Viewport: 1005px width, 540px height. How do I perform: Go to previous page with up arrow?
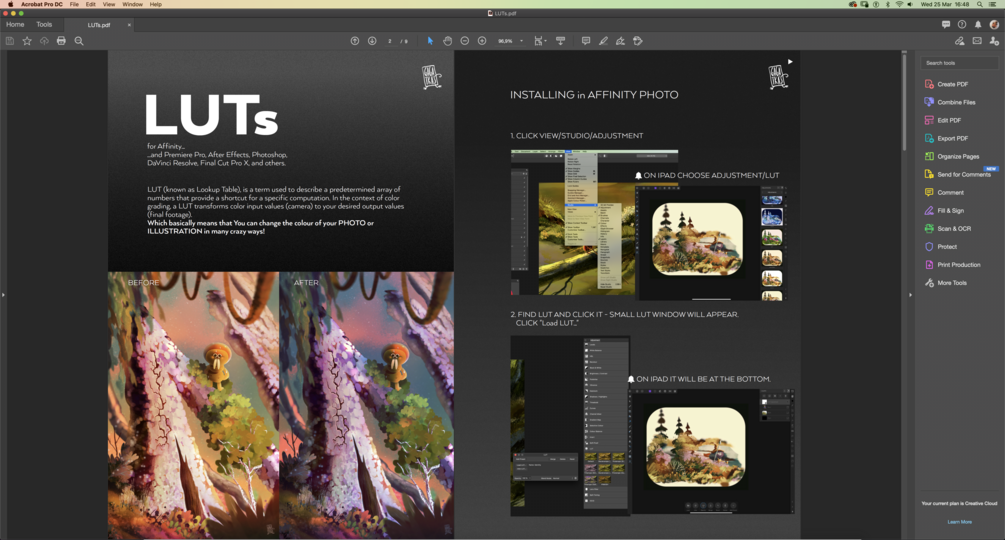354,41
